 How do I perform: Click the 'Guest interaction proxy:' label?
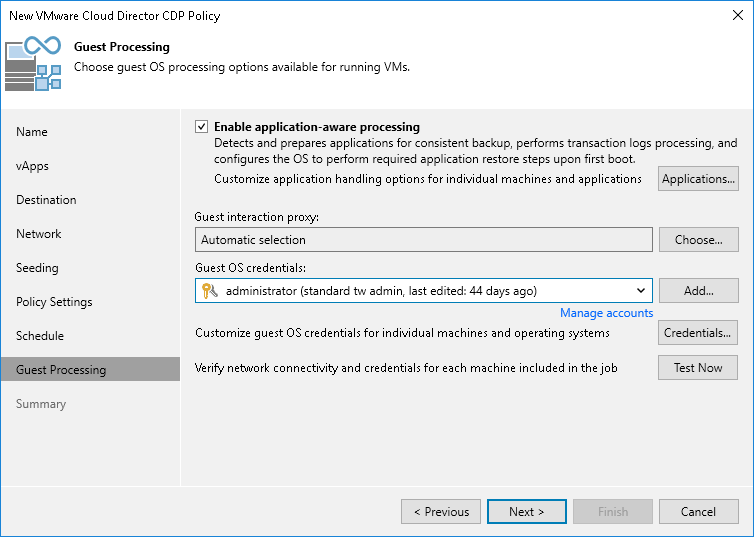click(x=257, y=217)
